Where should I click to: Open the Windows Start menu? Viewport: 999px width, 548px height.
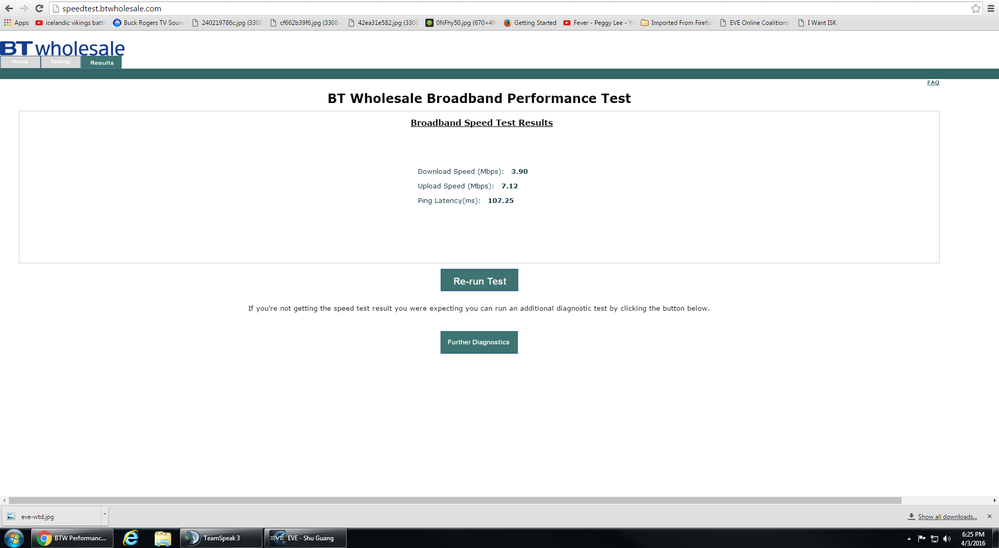(13, 538)
